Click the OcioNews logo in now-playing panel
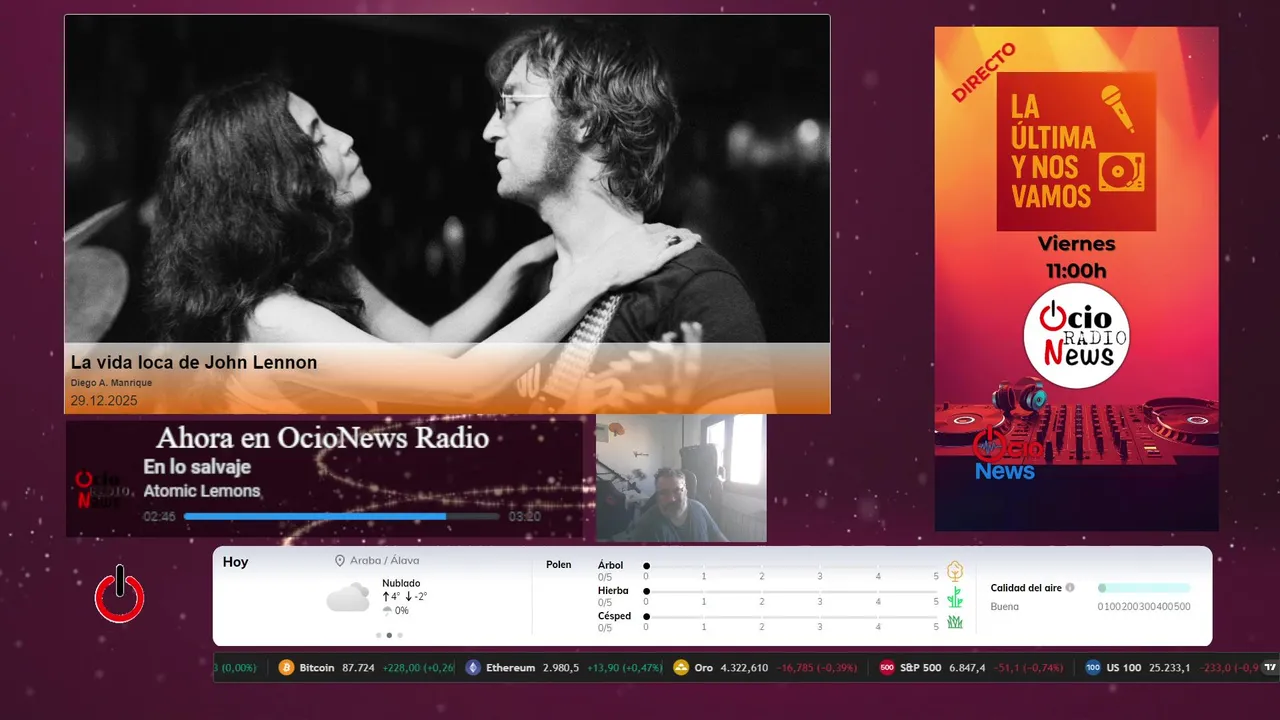The image size is (1280, 720). [102, 489]
